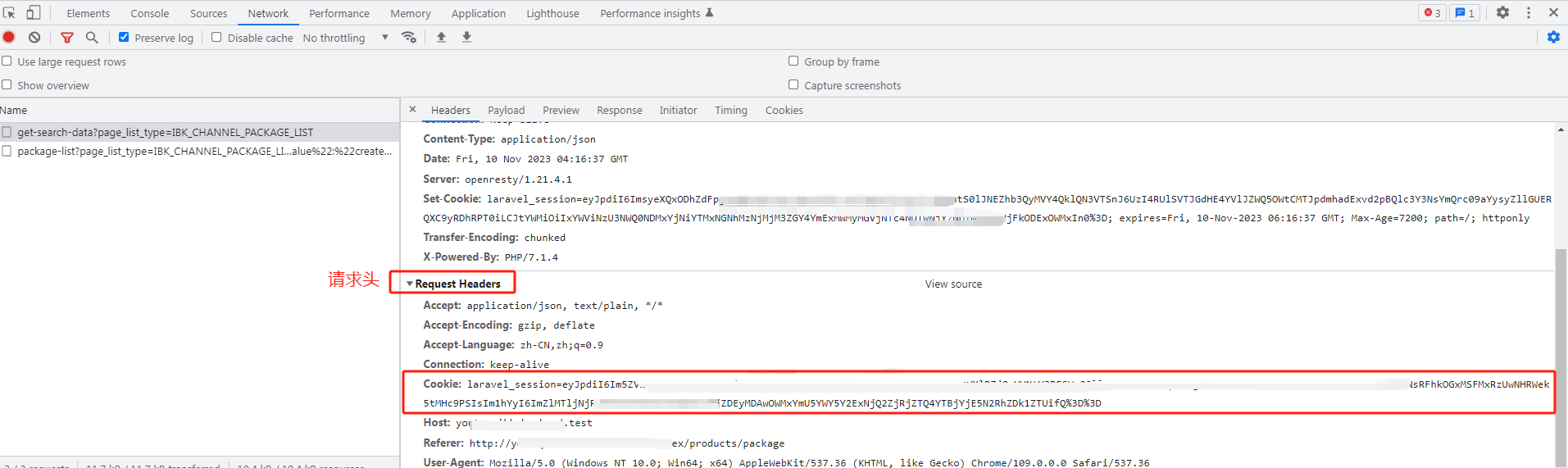Open the Application tab
The height and width of the screenshot is (468, 1568).
pos(479,13)
